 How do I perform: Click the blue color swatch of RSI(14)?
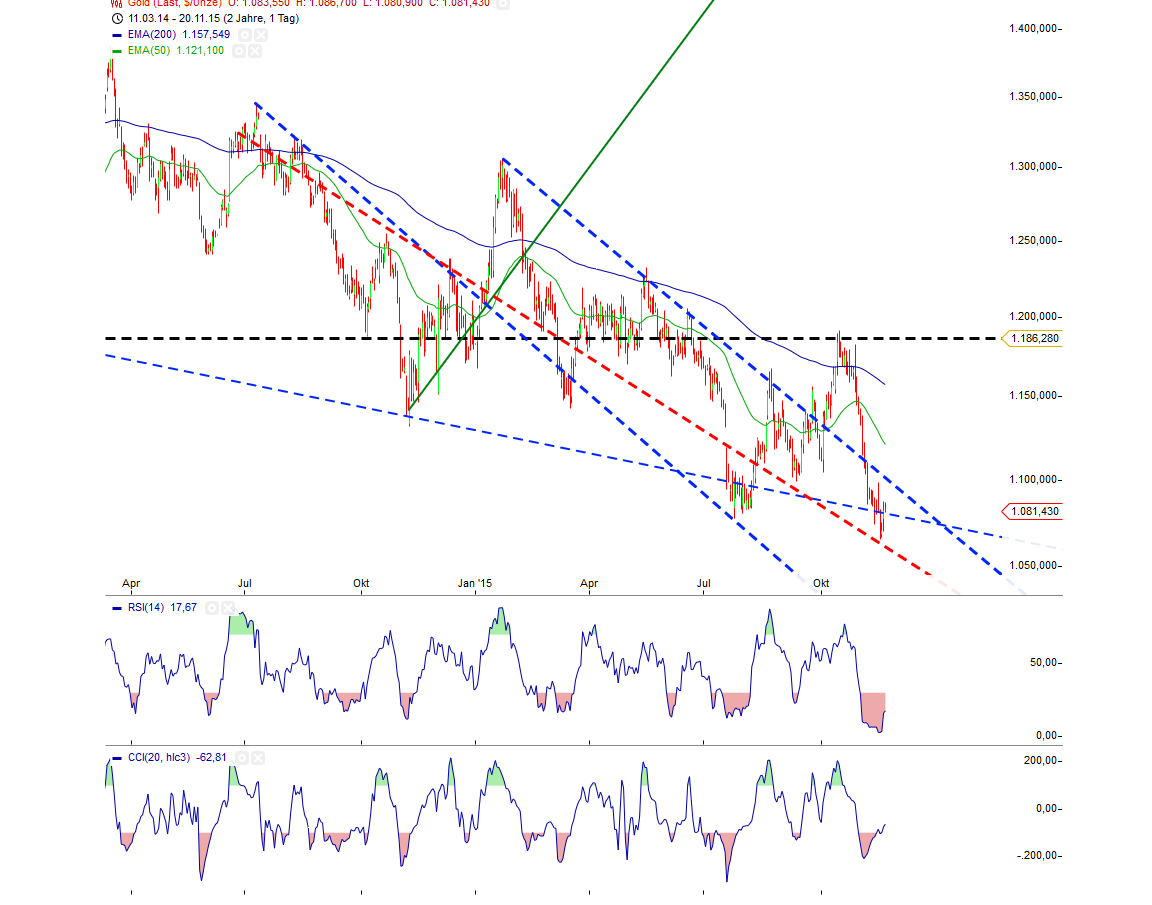click(116, 607)
